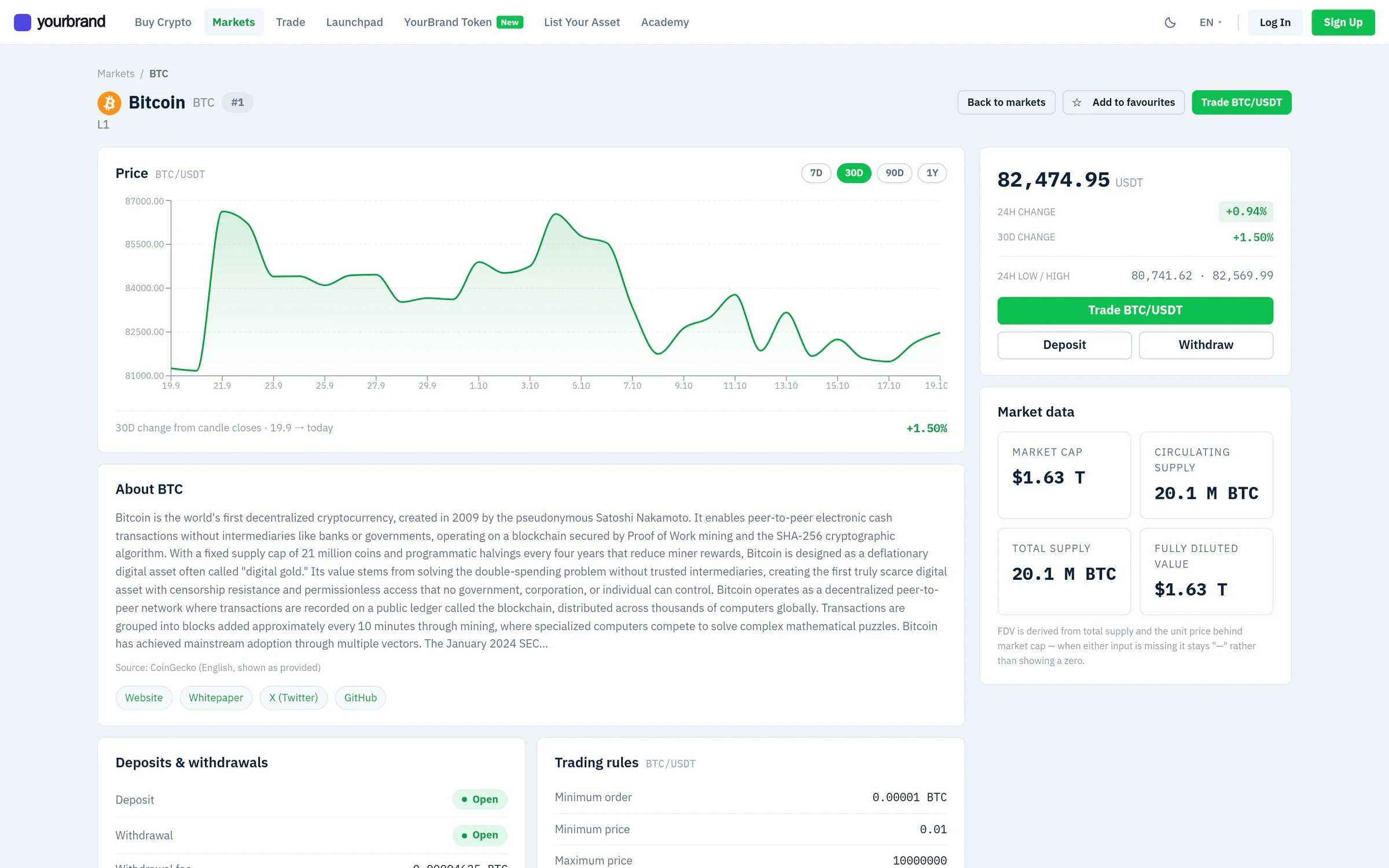
Task: Click the price chart line area
Action: coord(556,288)
